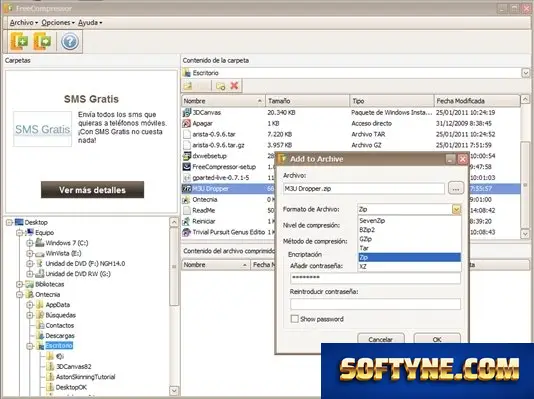Image resolution: width=534 pixels, height=399 pixels.
Task: Click the up folder icon under Escritorio
Action: (188, 86)
